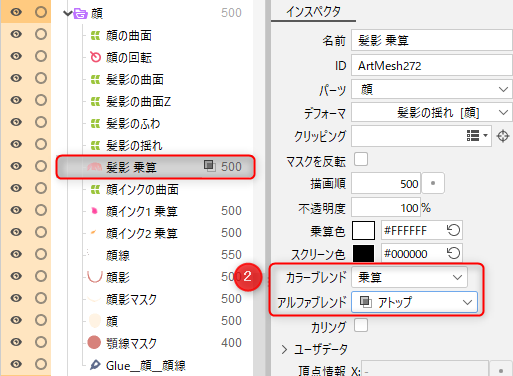
Task: Open the カラーブレンド dropdown set to 乗算
Action: coord(409,277)
